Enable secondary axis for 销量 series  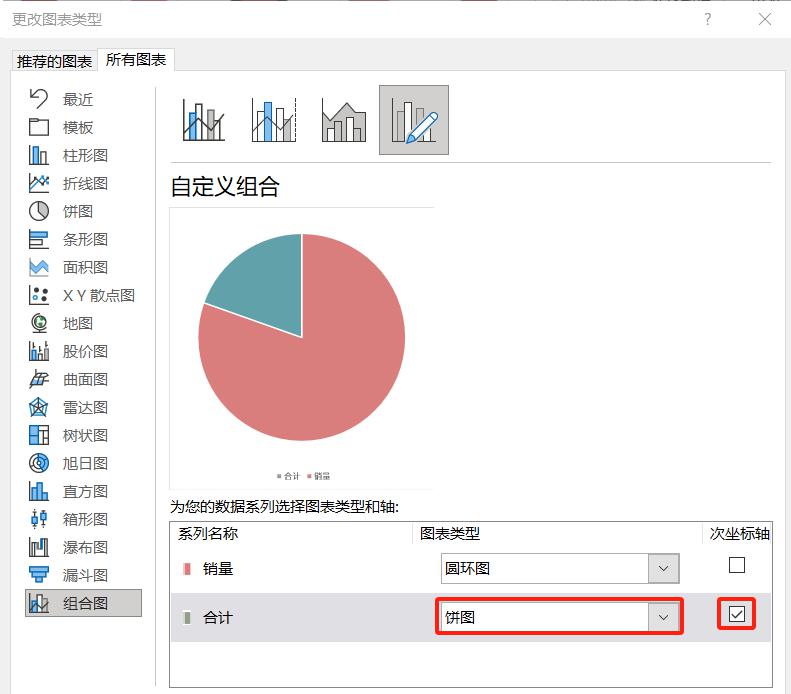(737, 565)
